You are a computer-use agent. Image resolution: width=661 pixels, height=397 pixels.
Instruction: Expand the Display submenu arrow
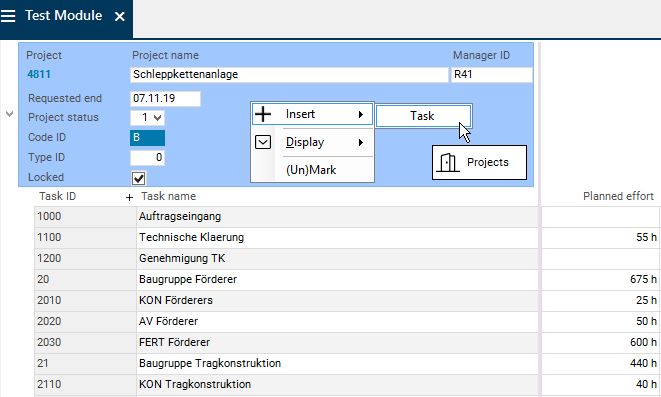click(x=361, y=142)
